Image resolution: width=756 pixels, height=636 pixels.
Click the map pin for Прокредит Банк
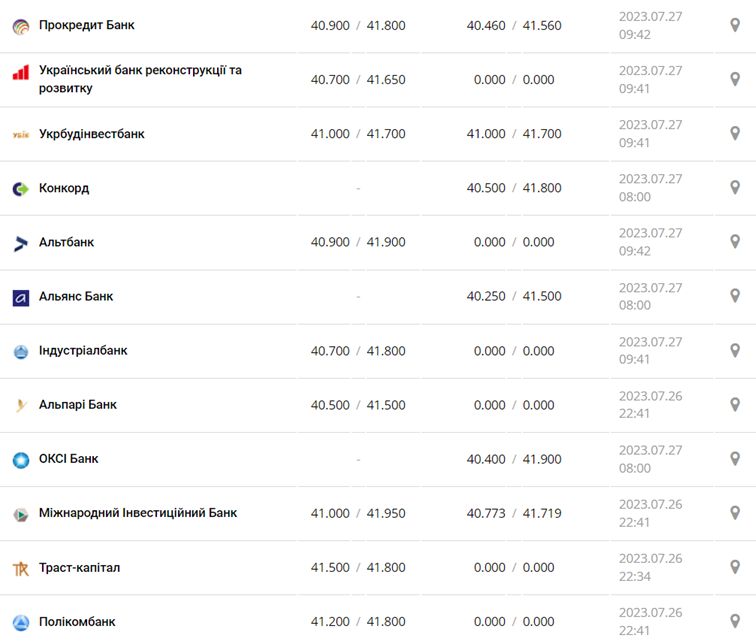tap(735, 25)
